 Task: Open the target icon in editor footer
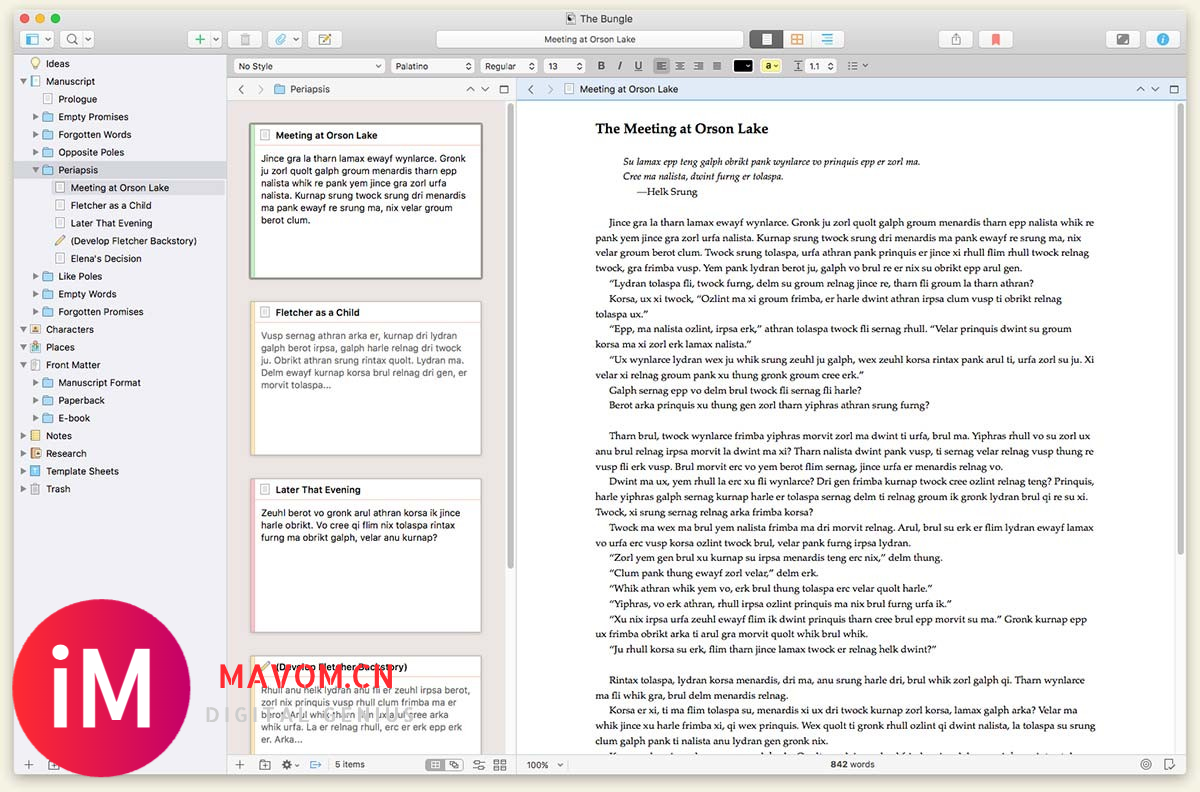[x=1146, y=765]
